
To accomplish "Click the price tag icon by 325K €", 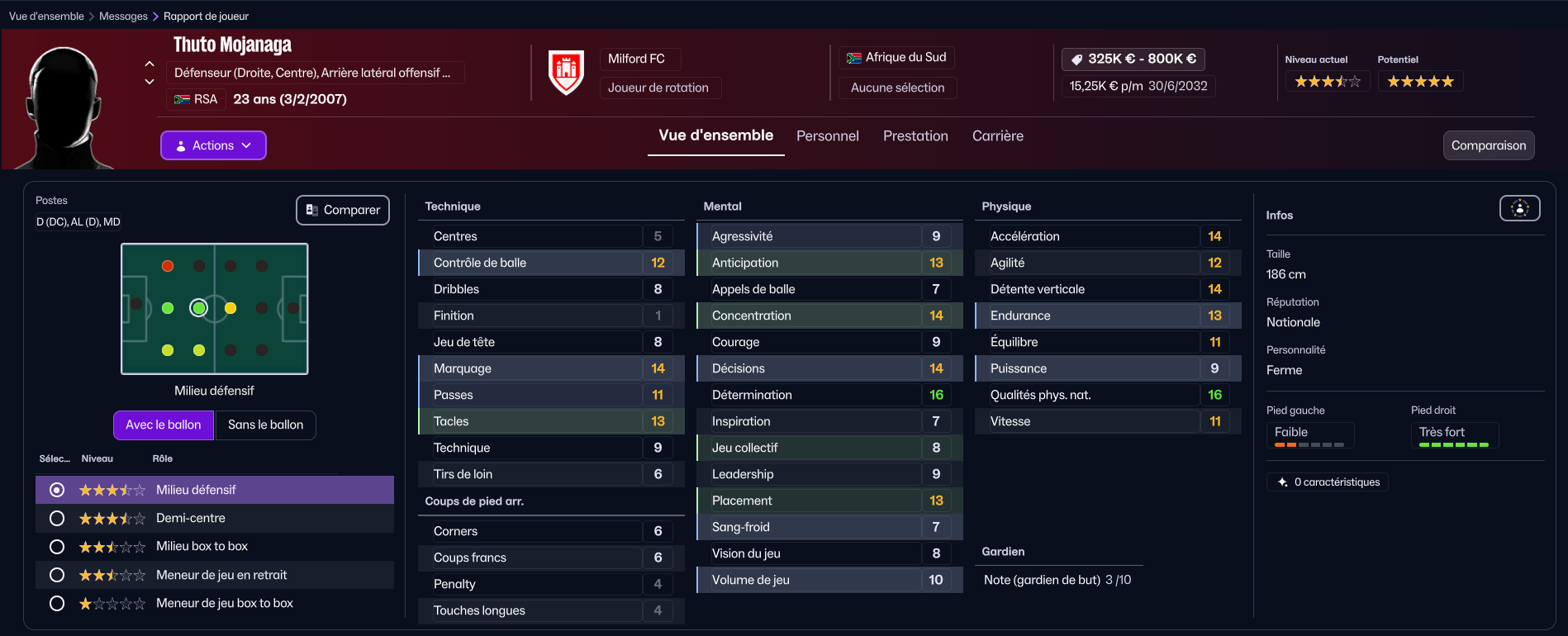I will pos(1076,59).
